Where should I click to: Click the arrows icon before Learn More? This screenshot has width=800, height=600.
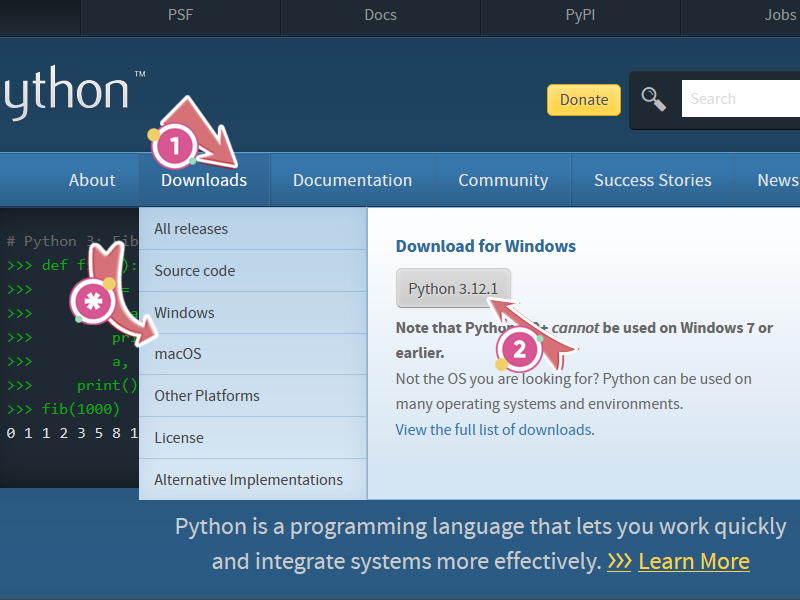click(x=619, y=561)
